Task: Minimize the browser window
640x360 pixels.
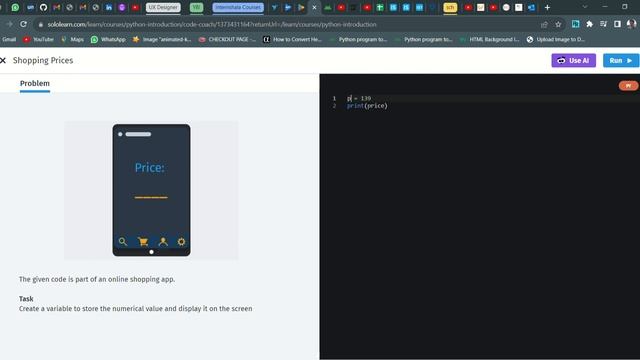Action: coord(605,7)
